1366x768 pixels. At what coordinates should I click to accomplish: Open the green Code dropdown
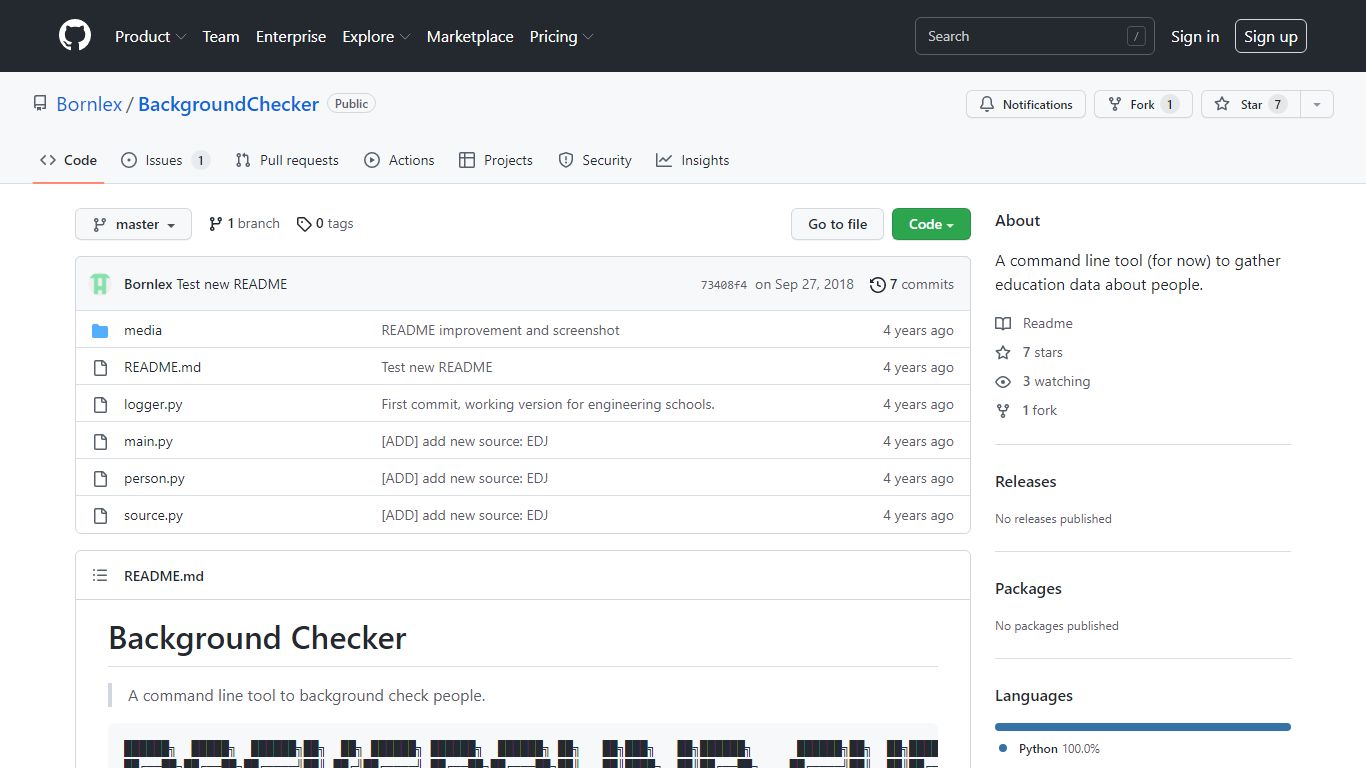[x=931, y=224]
